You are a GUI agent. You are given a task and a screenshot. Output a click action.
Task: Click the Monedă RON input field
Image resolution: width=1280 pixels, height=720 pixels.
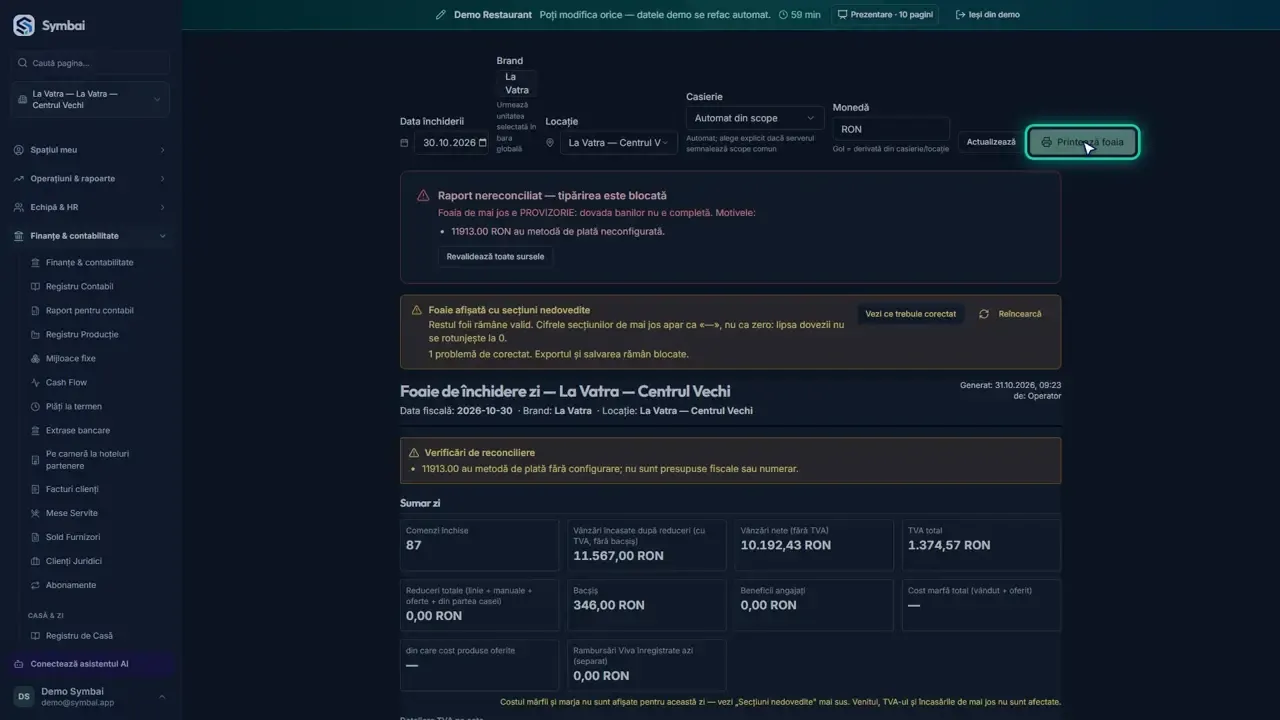click(891, 129)
